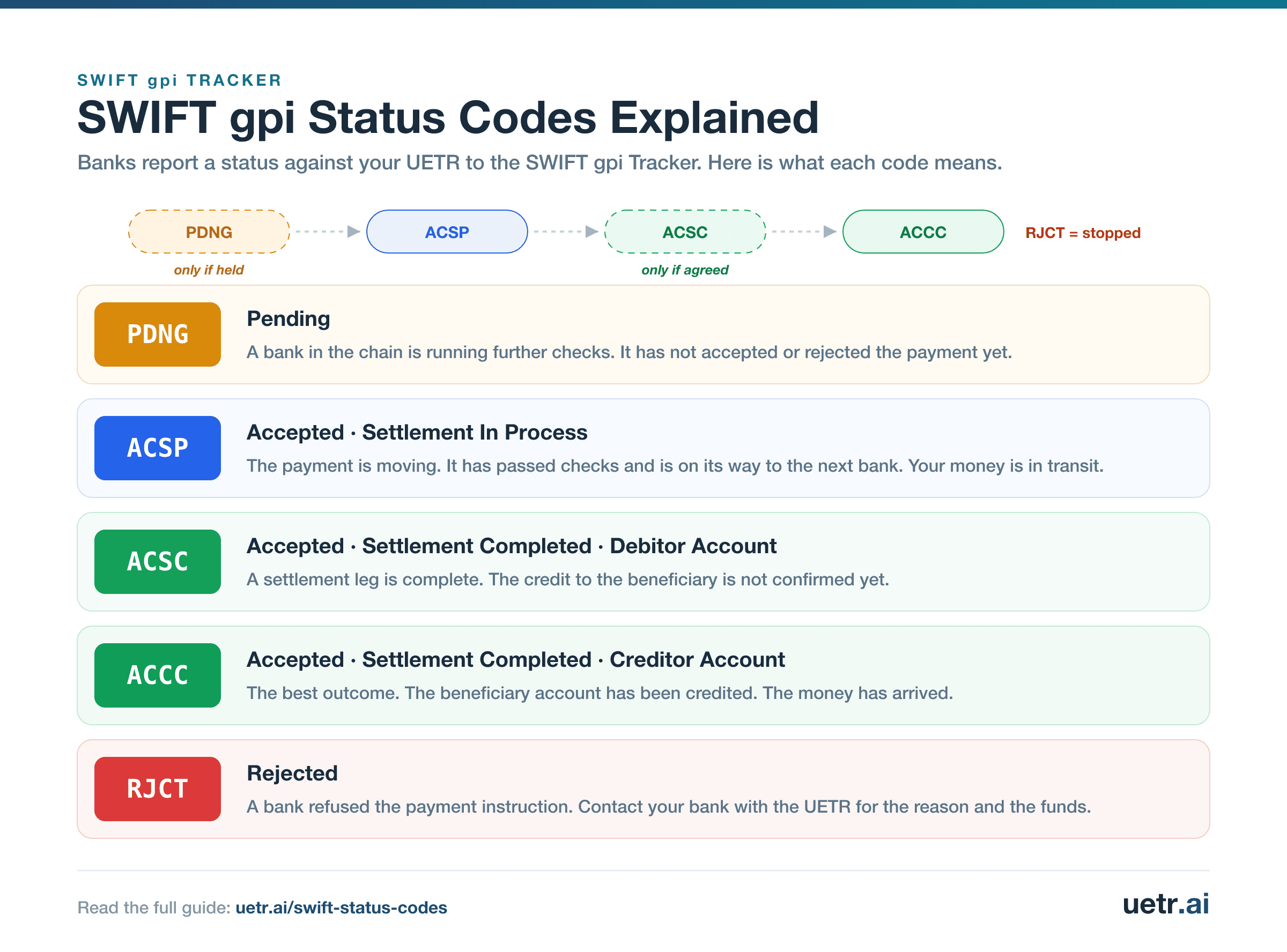The height and width of the screenshot is (952, 1287).
Task: Click the 'only if held' caption
Action: click(x=209, y=270)
